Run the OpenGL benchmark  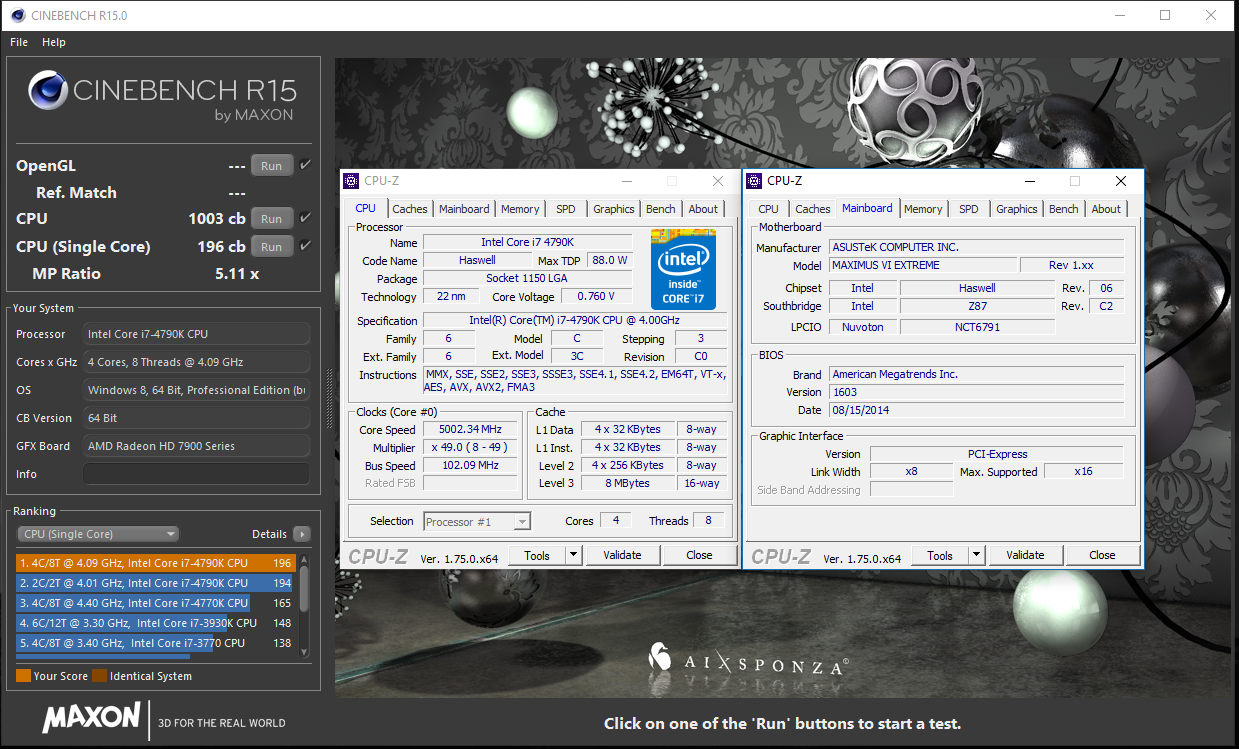[x=272, y=166]
